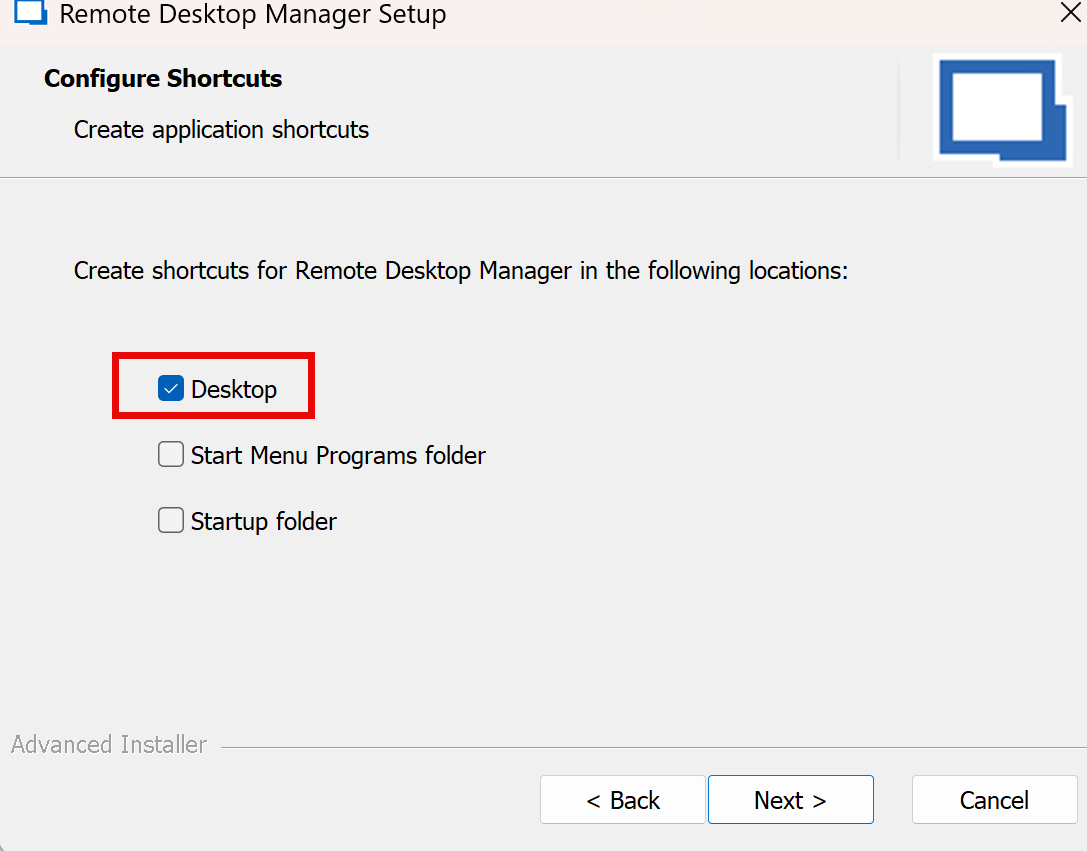Viewport: 1087px width, 851px height.
Task: Click the Remote Desktop Manager title bar icon
Action: click(x=31, y=14)
